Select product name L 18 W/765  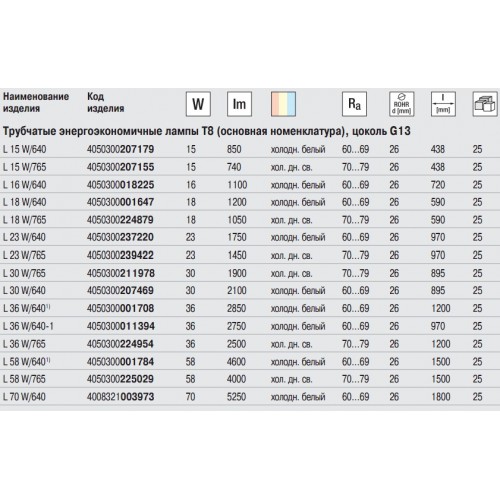coord(25,220)
